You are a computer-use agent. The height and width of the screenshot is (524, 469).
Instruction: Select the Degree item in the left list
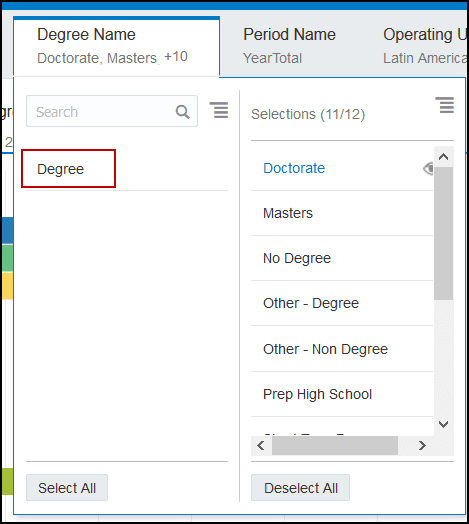(61, 169)
